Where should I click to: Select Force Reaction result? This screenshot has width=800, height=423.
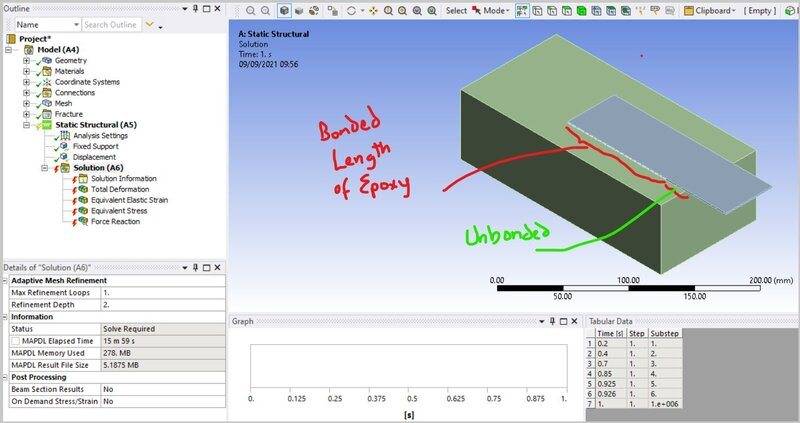(x=115, y=221)
